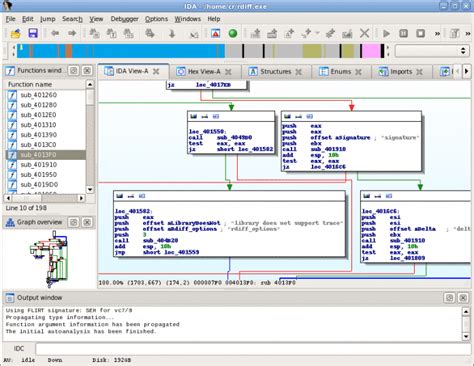Open the Options menu

(156, 19)
